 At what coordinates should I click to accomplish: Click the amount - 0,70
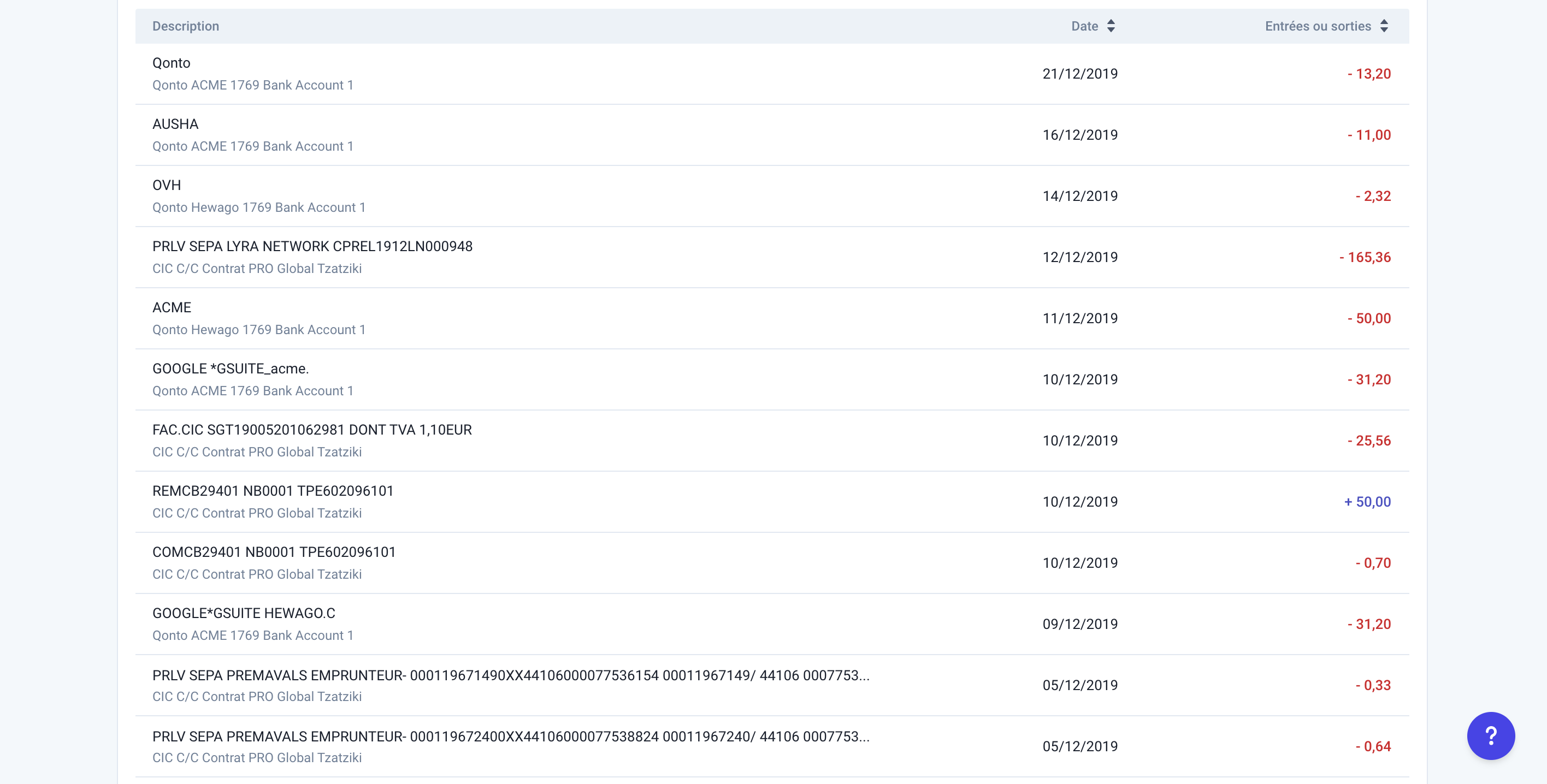tap(1373, 563)
